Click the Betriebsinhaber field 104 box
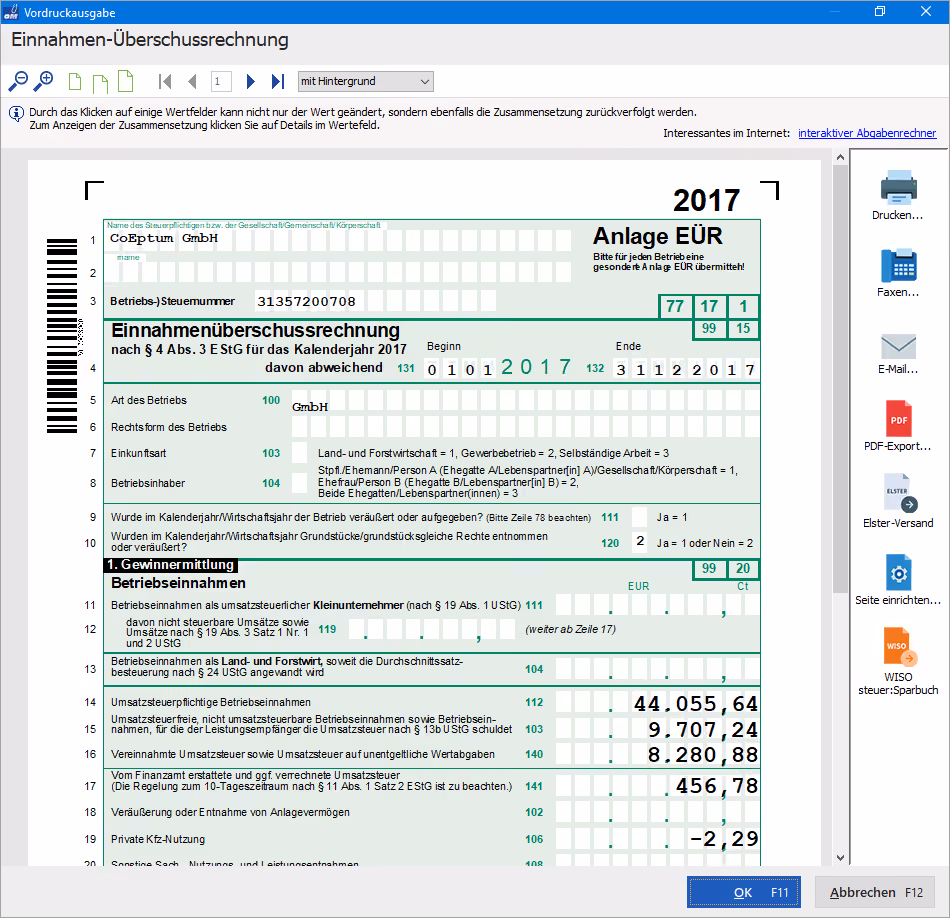The width and height of the screenshot is (950, 918). (299, 483)
